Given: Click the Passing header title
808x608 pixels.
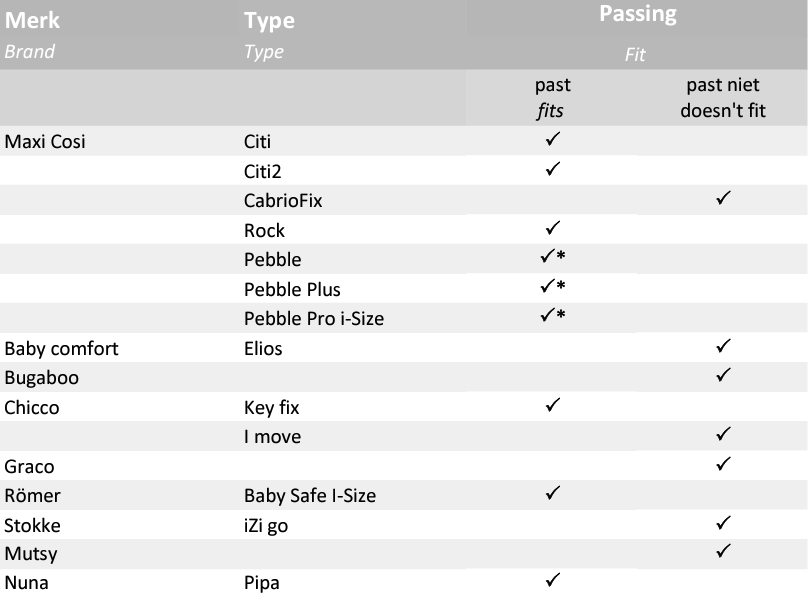Looking at the screenshot, I should (x=638, y=14).
